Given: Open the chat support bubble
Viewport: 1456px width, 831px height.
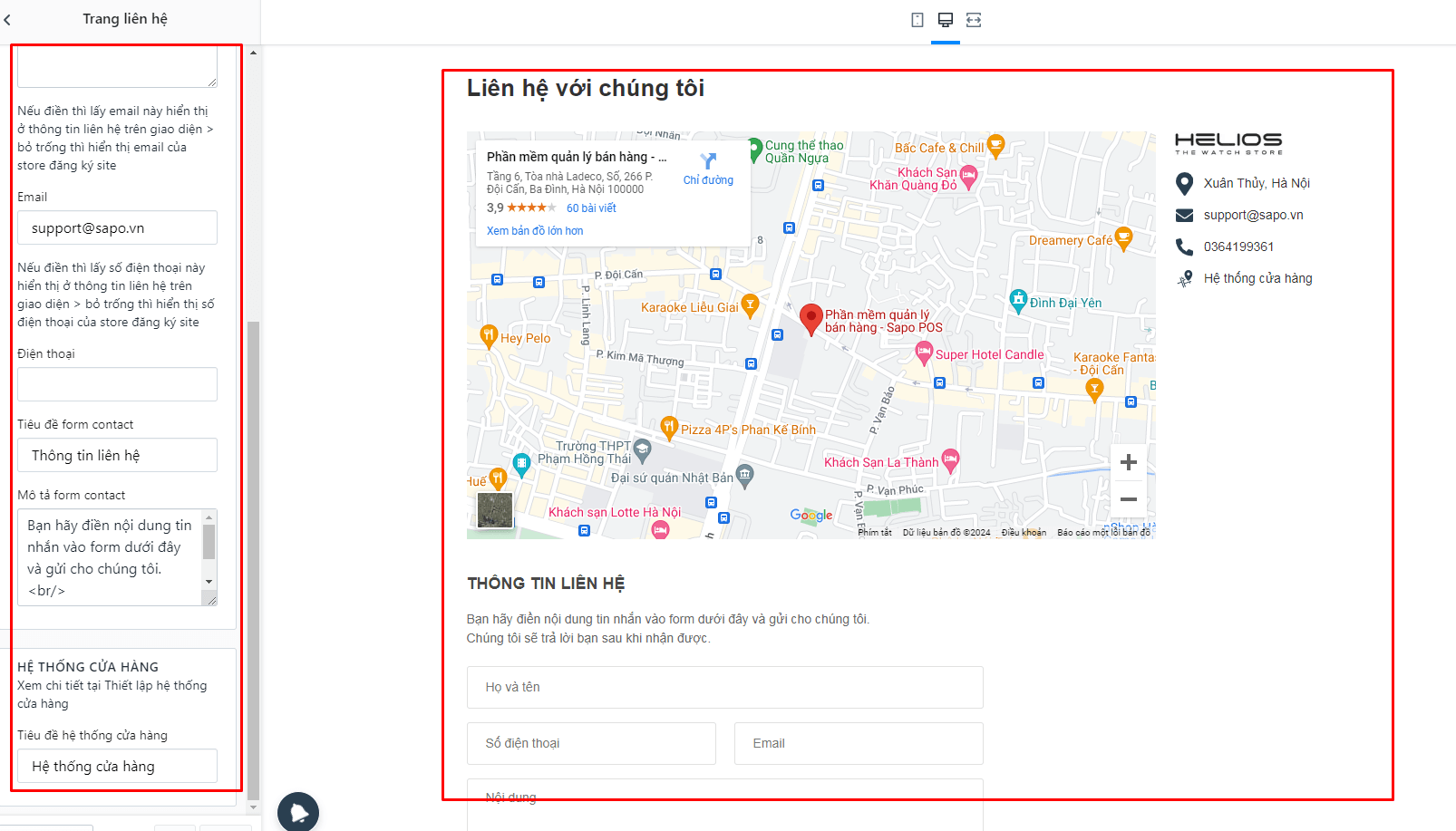Looking at the screenshot, I should point(298,812).
